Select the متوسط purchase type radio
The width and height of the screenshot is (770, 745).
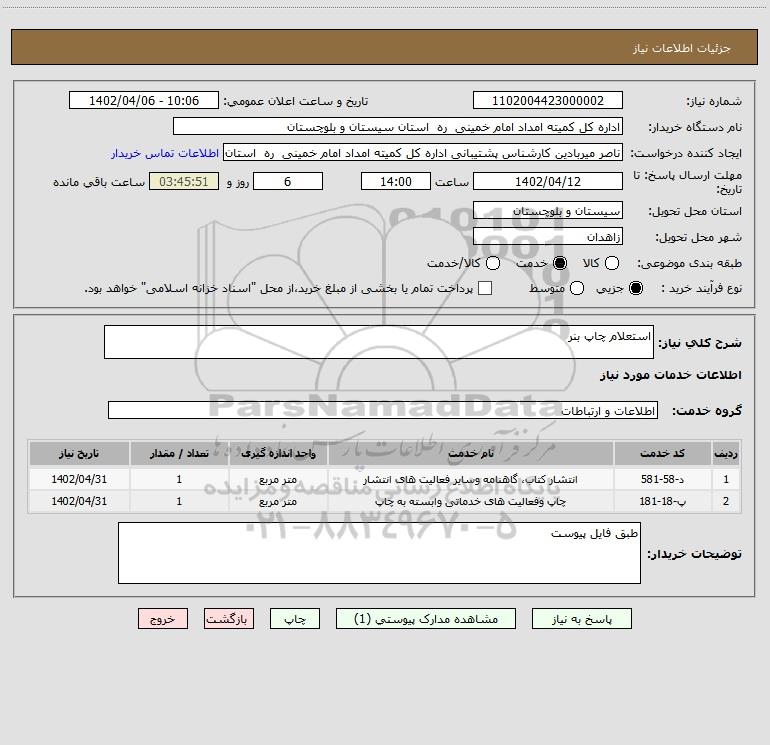577,288
